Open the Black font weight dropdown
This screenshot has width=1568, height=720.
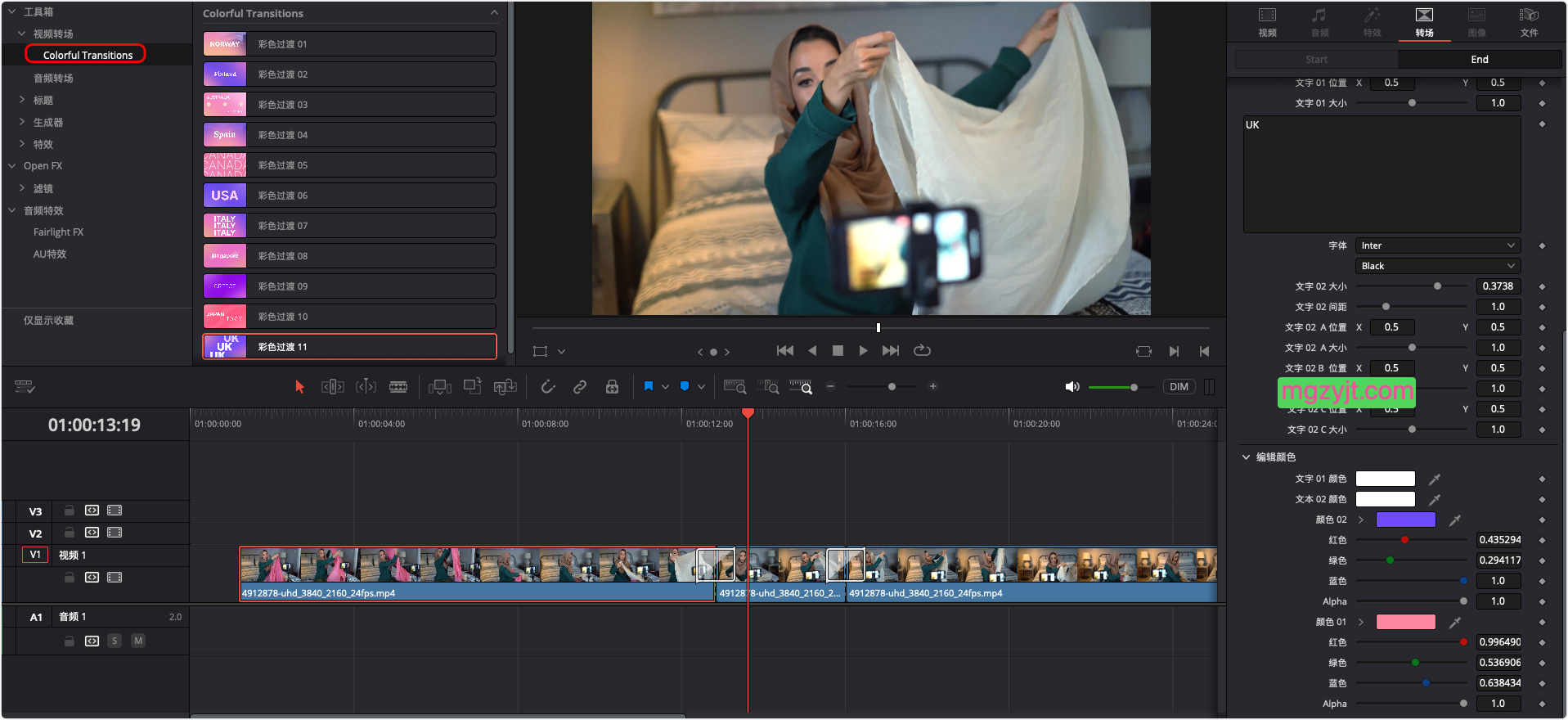pyautogui.click(x=1438, y=266)
